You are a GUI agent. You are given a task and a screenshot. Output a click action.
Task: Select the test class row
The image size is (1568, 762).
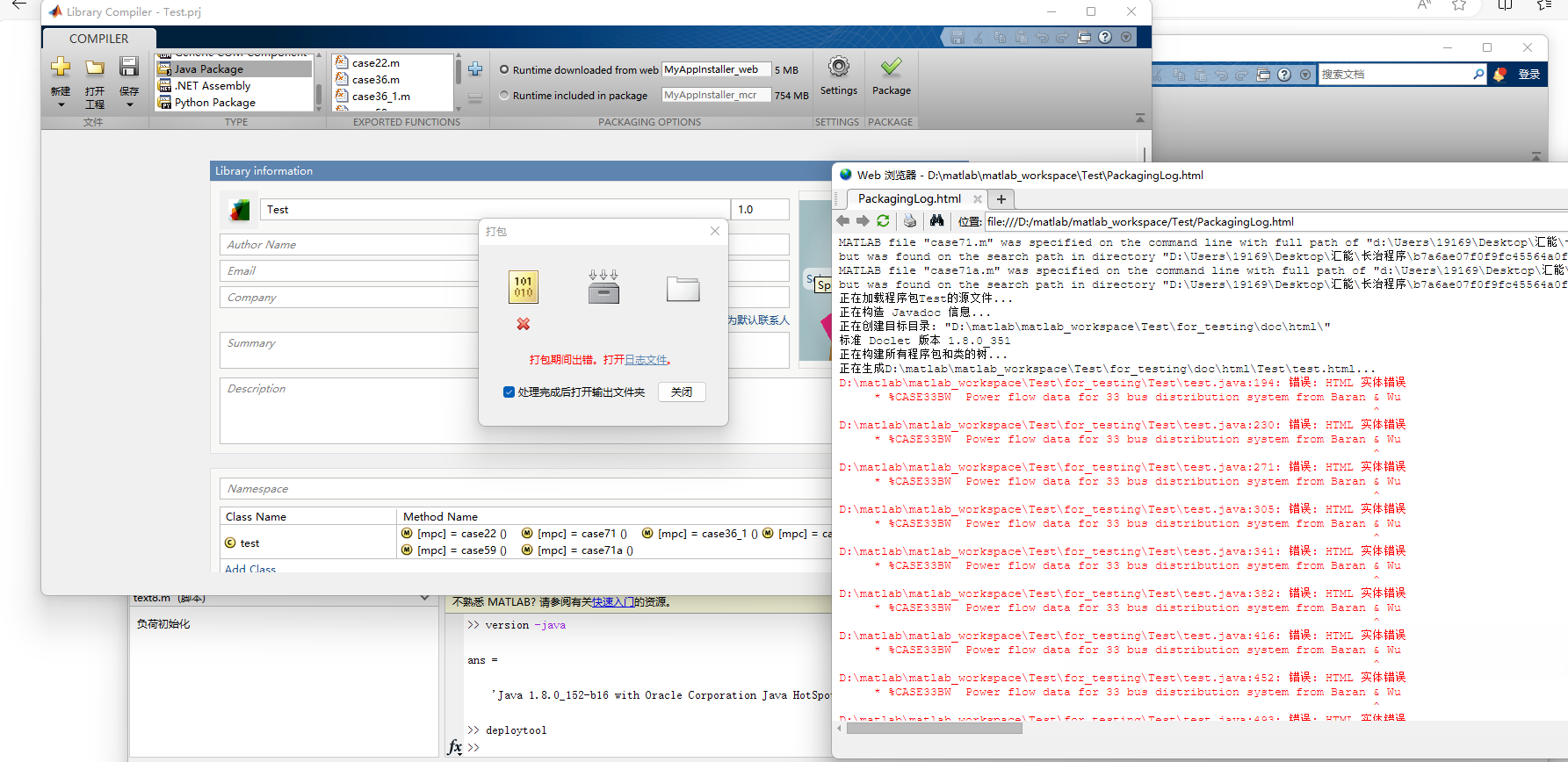click(307, 543)
